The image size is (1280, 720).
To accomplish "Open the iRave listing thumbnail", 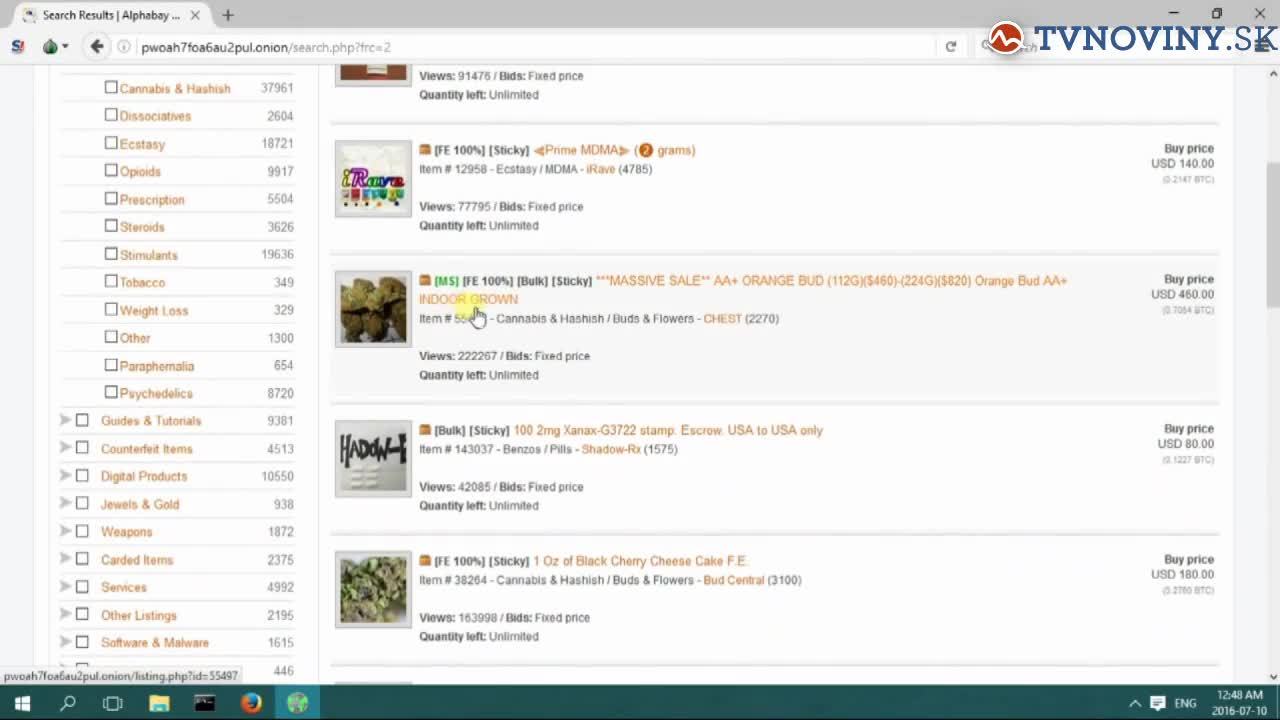I will pyautogui.click(x=373, y=179).
